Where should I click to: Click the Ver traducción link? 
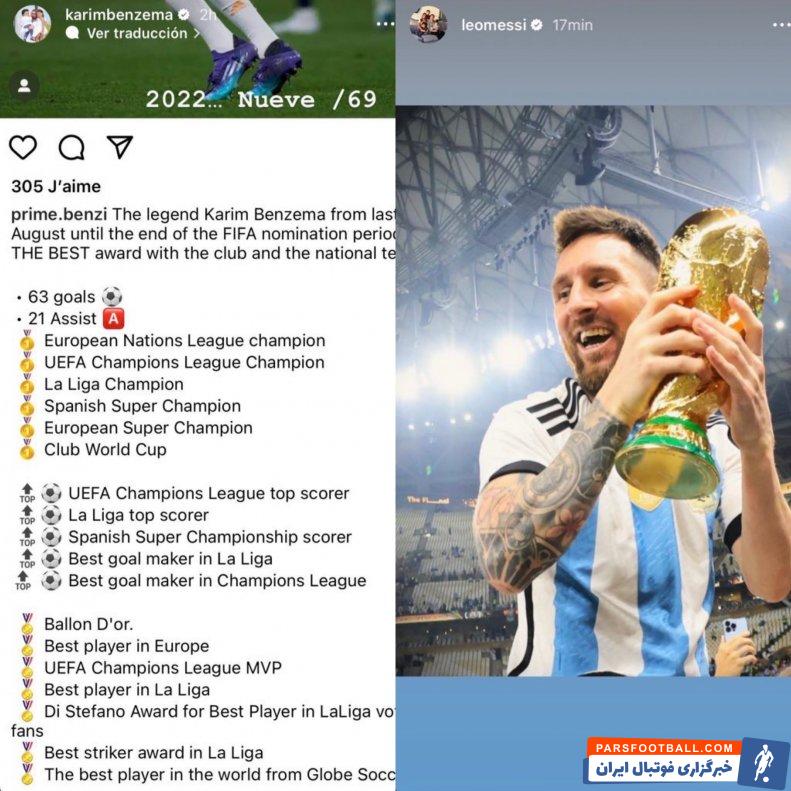tap(137, 33)
